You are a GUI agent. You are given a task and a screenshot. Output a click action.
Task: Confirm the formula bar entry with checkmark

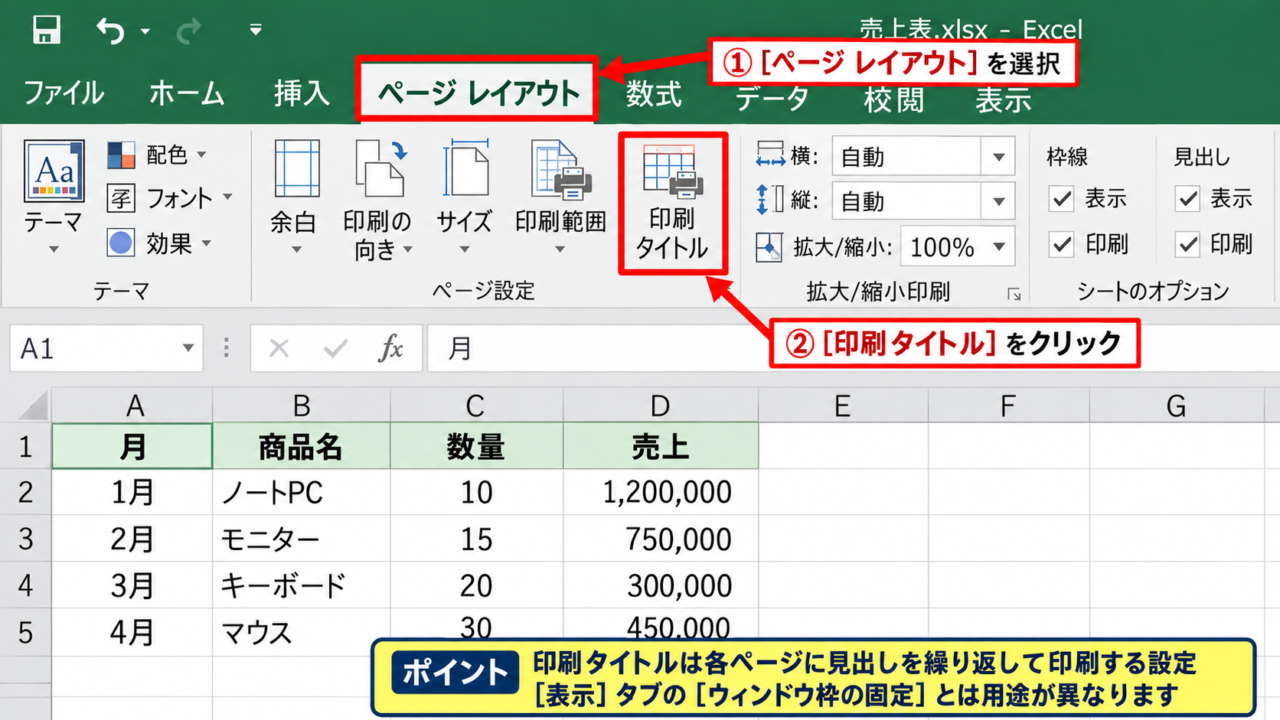(x=335, y=348)
